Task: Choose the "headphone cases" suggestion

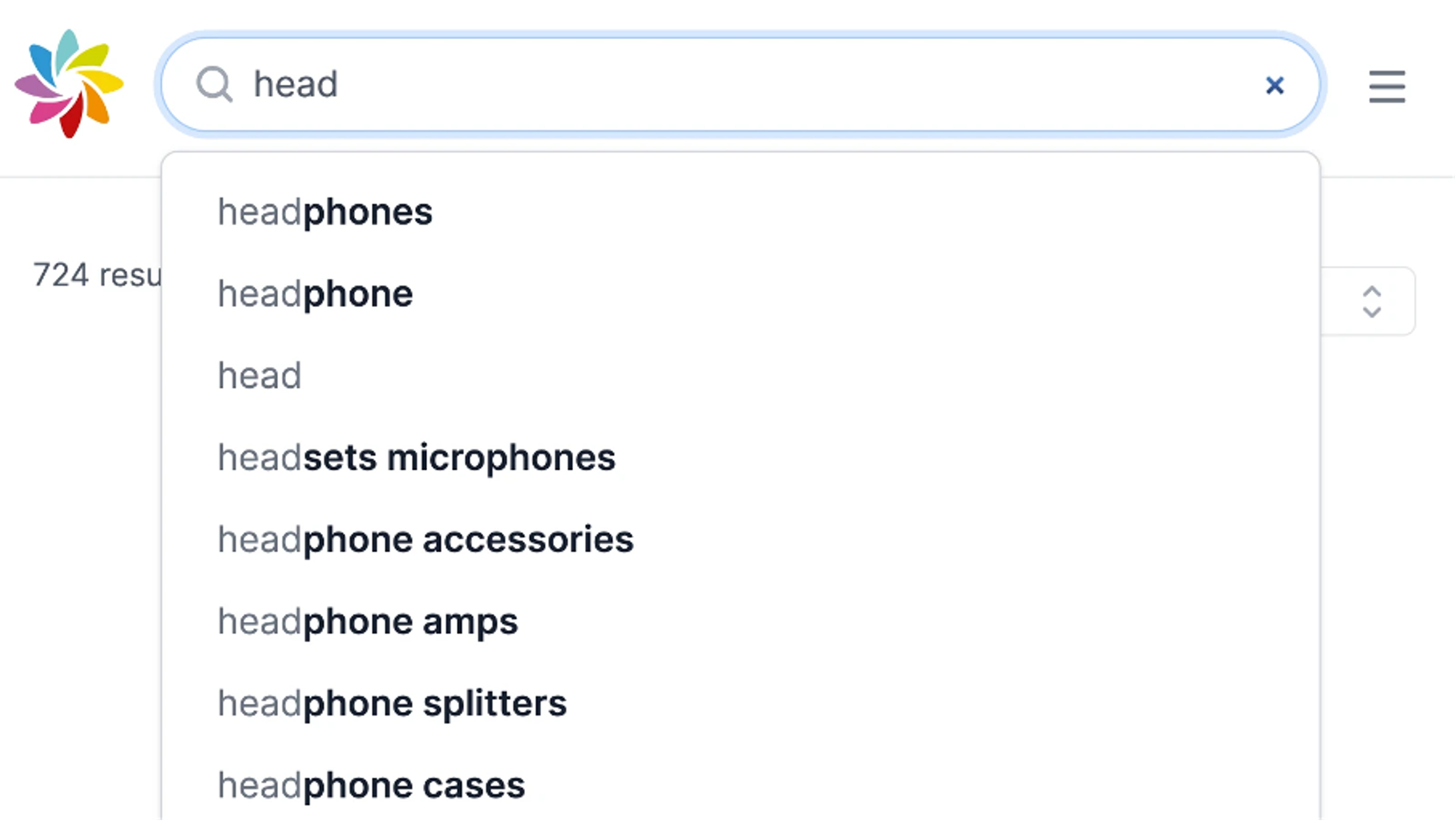Action: pos(371,784)
